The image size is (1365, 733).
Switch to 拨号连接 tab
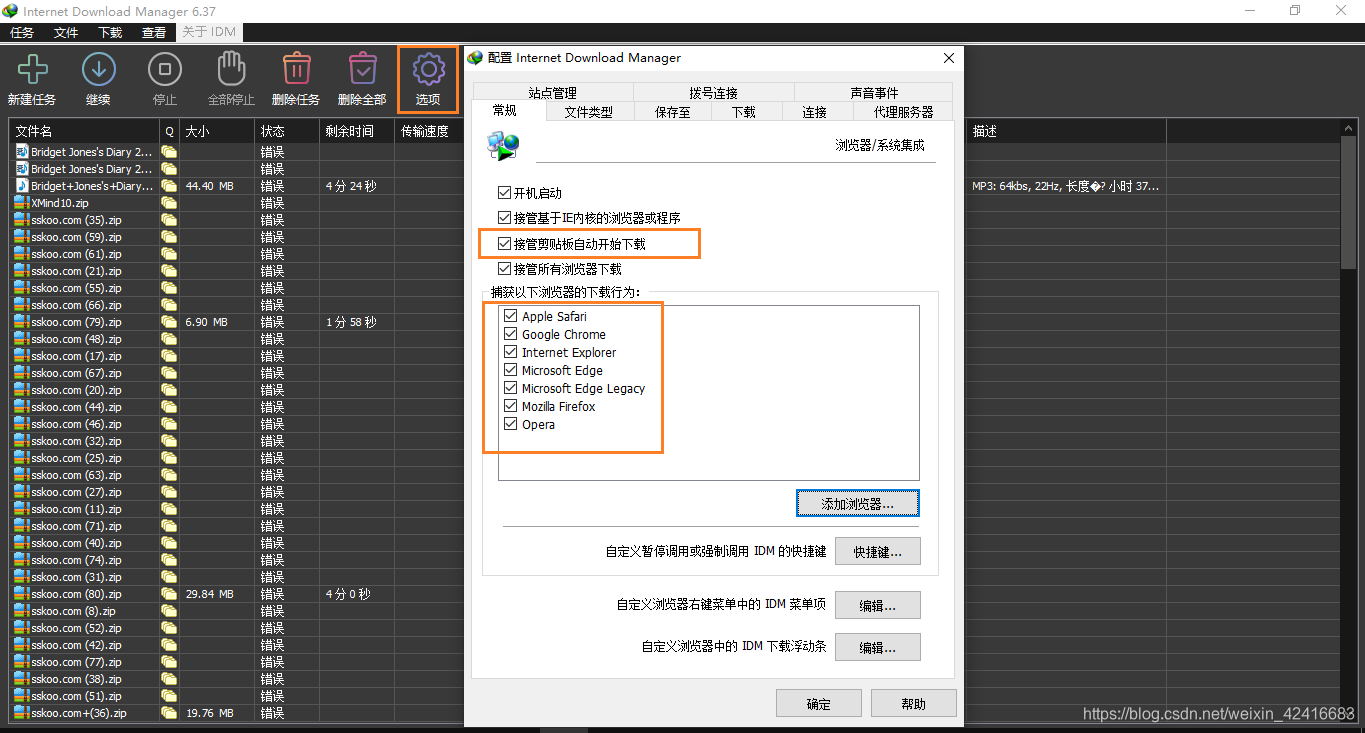[x=713, y=93]
